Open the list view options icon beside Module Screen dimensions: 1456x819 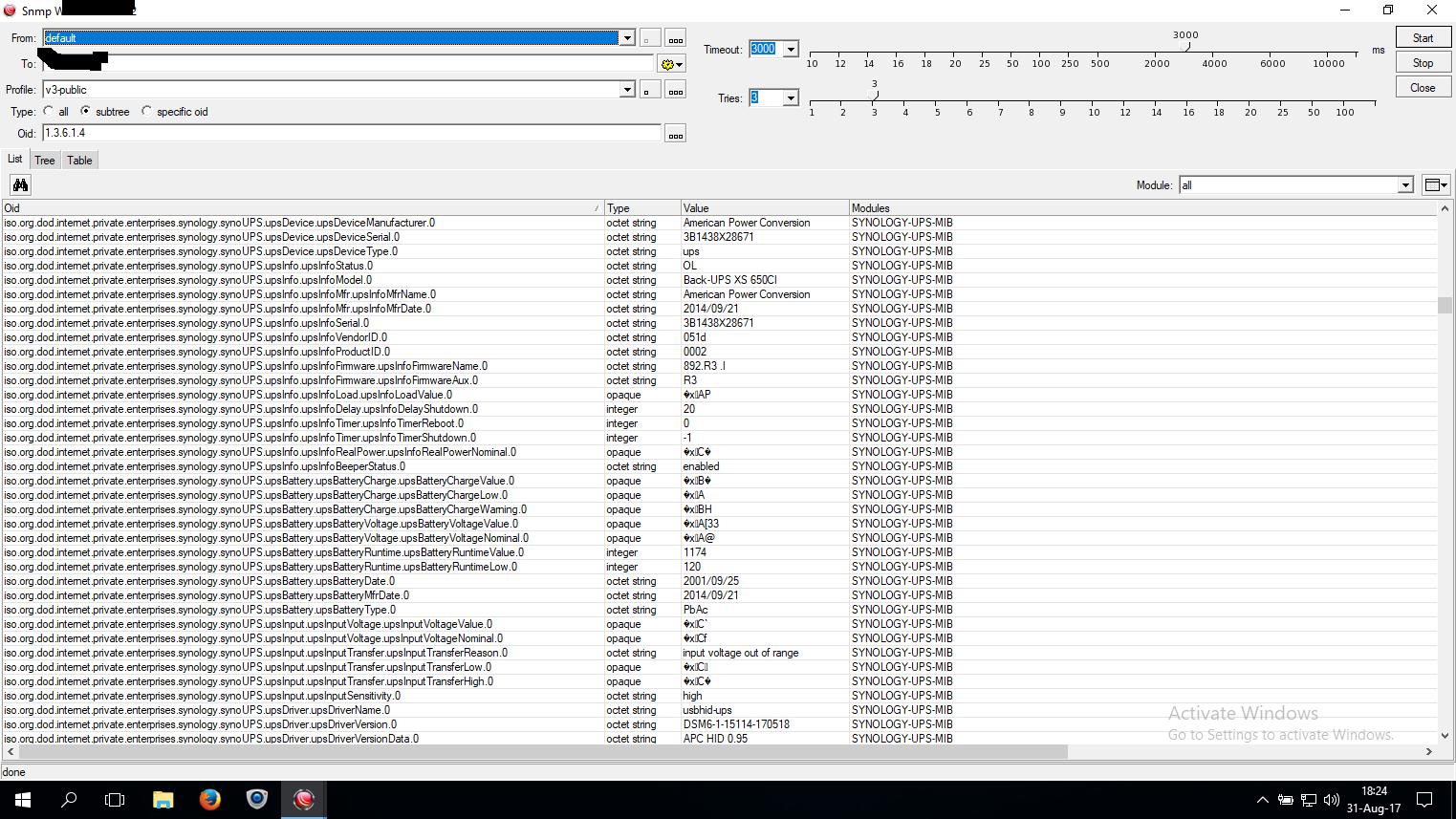click(1435, 184)
